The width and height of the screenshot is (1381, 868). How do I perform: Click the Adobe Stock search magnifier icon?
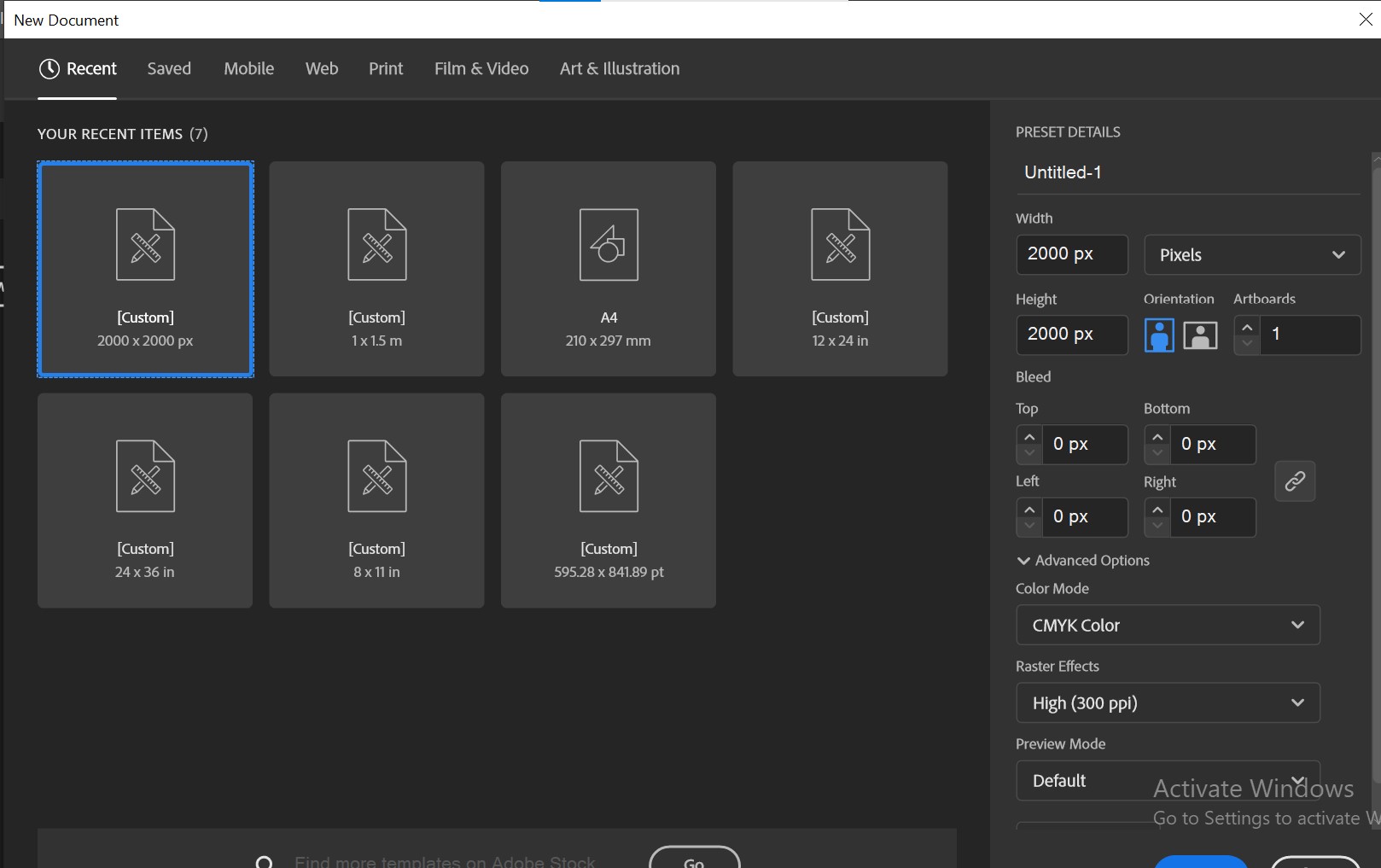tap(265, 862)
